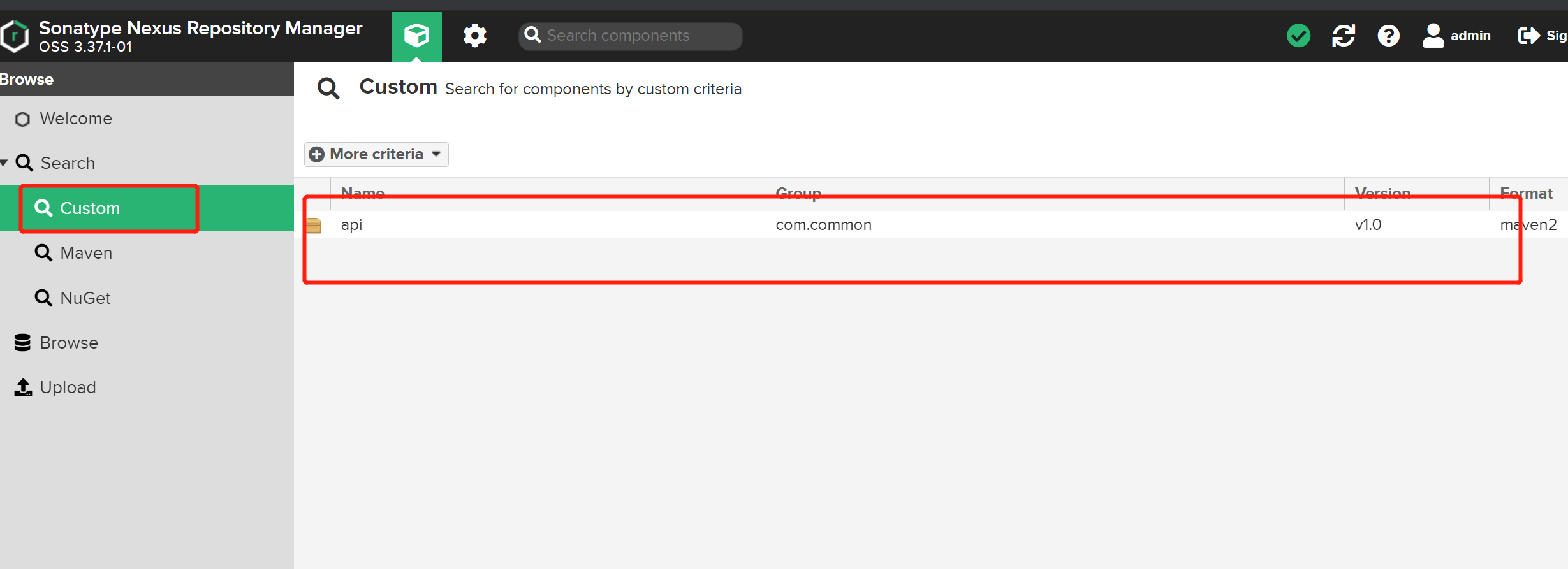Select NuGet search in sidebar
Screen dimensions: 1568x569
coord(147,298)
